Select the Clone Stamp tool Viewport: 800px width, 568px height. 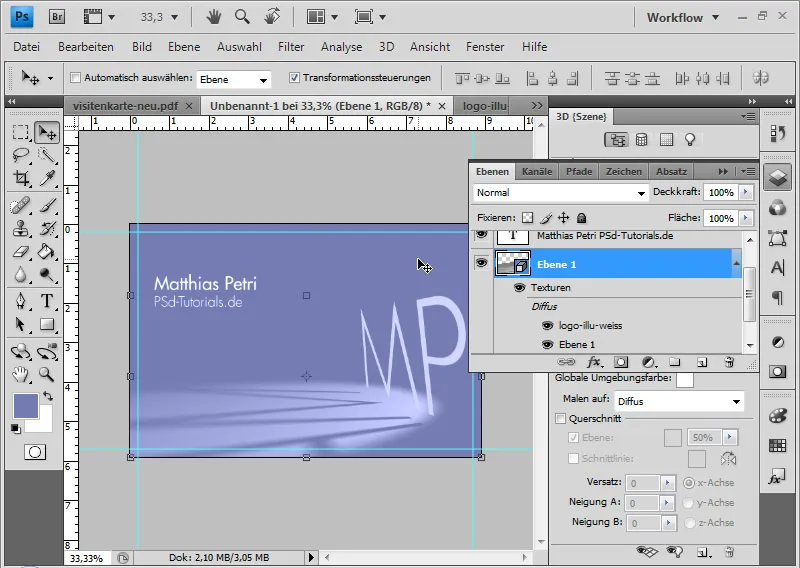click(20, 229)
